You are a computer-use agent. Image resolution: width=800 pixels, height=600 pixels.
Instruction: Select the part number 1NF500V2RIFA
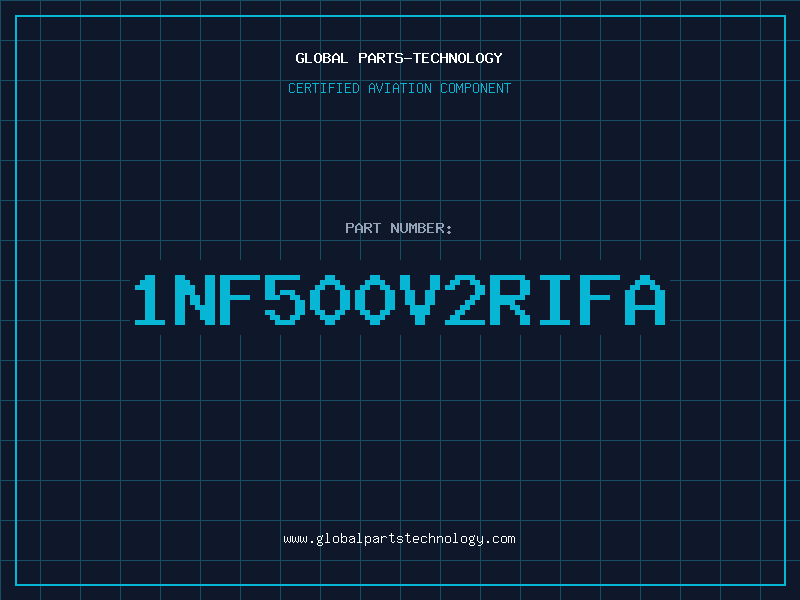[400, 300]
